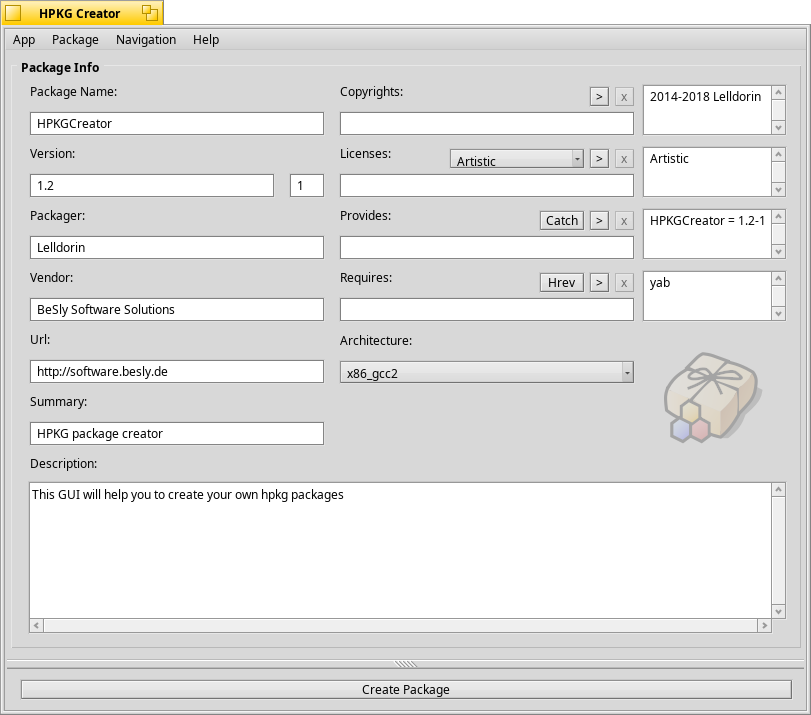Open the Package menu
Image resolution: width=811 pixels, height=715 pixels.
pos(75,40)
